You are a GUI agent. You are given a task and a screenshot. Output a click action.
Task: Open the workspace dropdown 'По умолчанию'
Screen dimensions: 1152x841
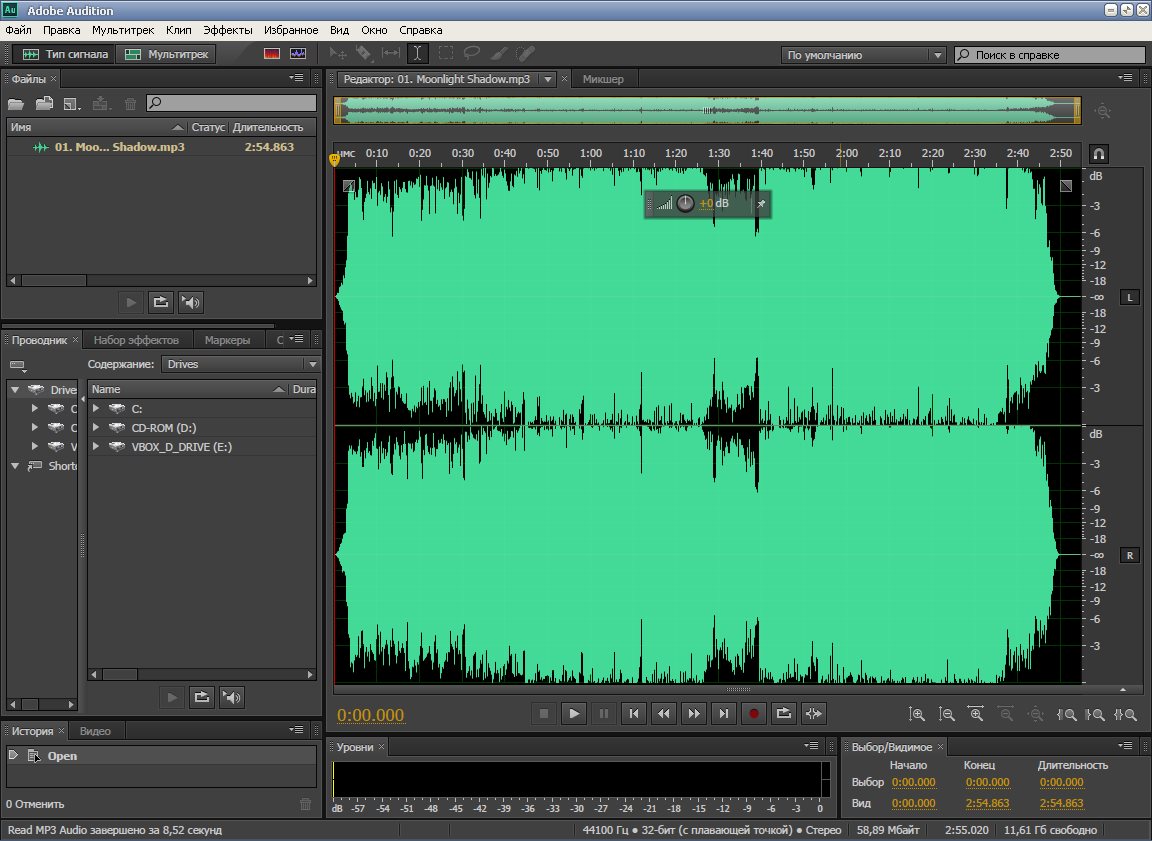point(864,55)
